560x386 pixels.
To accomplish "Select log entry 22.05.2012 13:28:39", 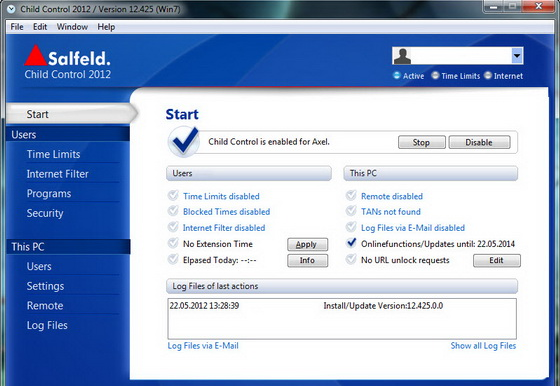I will click(x=204, y=306).
